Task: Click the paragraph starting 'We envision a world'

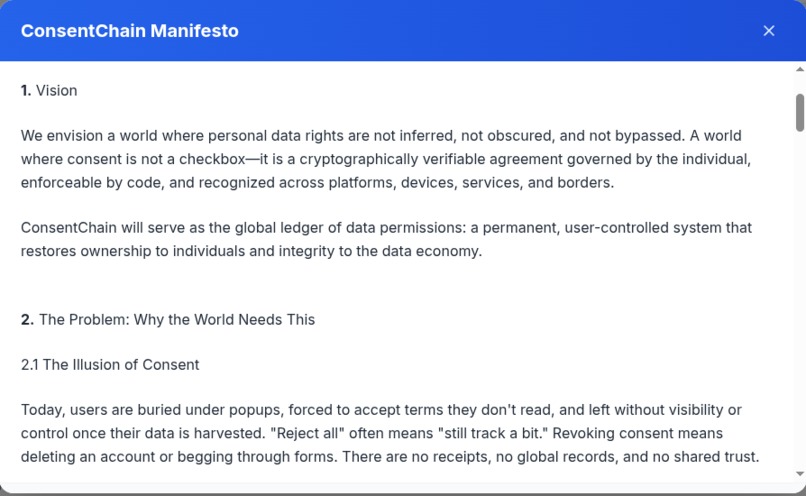Action: pos(386,159)
